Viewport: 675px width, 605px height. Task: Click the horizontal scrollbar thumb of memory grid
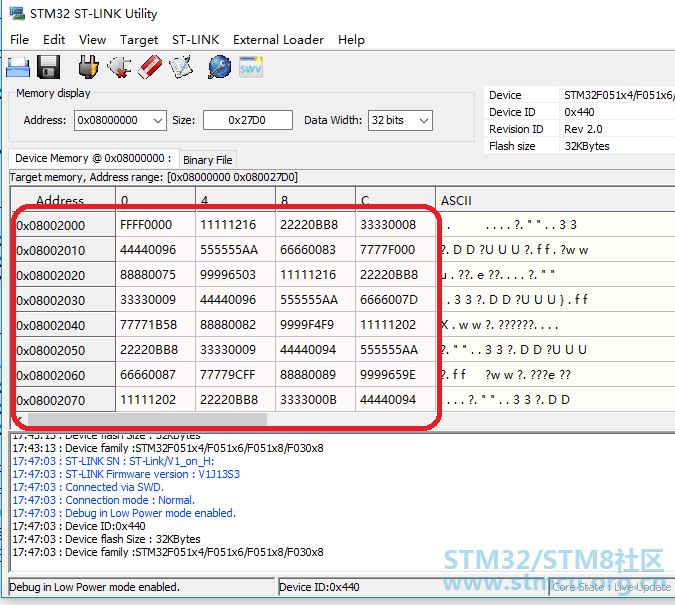(147, 419)
